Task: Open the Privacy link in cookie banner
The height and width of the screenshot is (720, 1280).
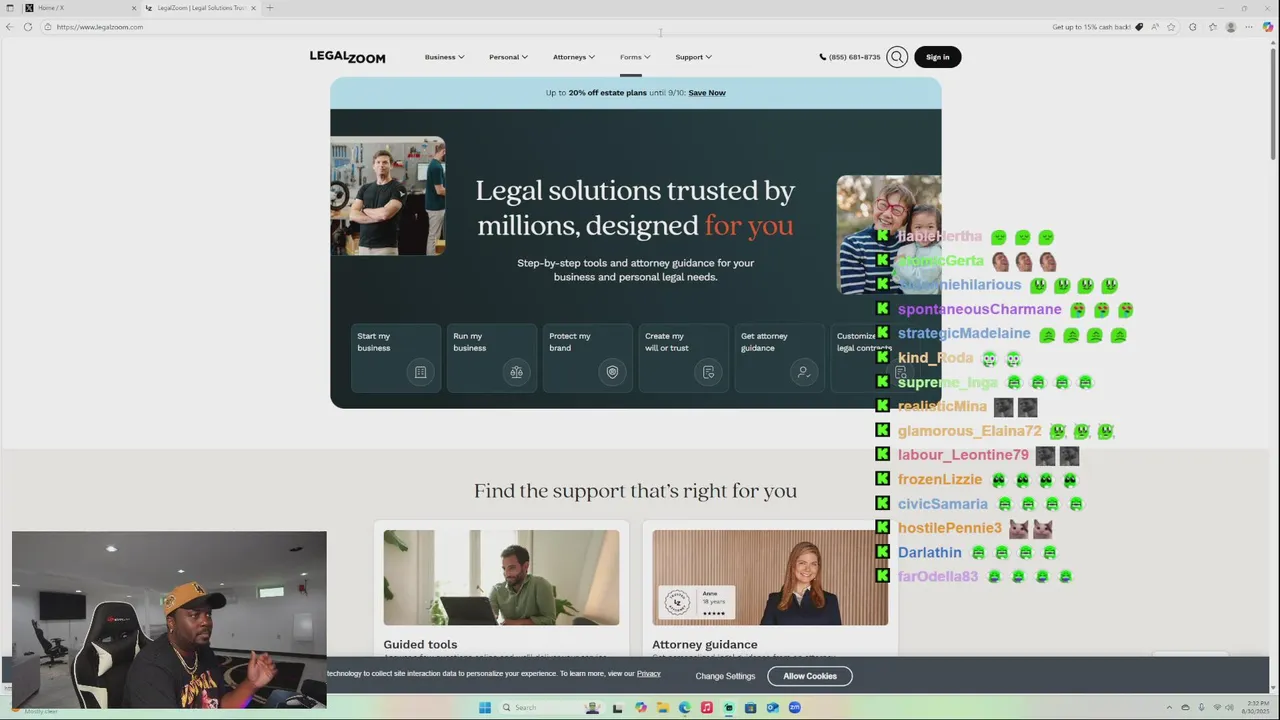Action: click(x=648, y=674)
